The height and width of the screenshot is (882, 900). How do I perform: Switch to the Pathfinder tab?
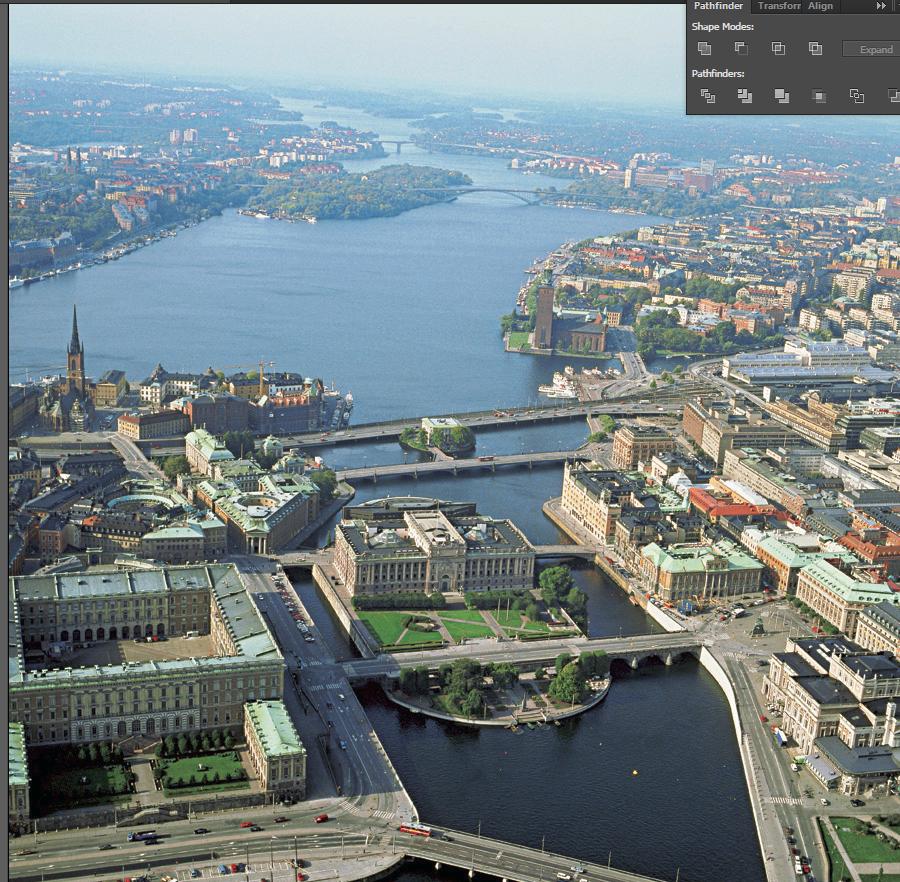coord(718,6)
